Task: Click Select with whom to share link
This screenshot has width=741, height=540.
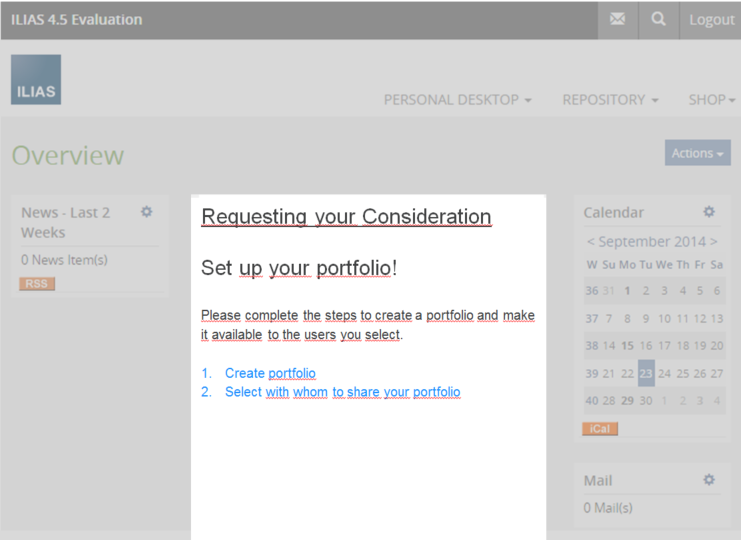Action: tap(342, 392)
